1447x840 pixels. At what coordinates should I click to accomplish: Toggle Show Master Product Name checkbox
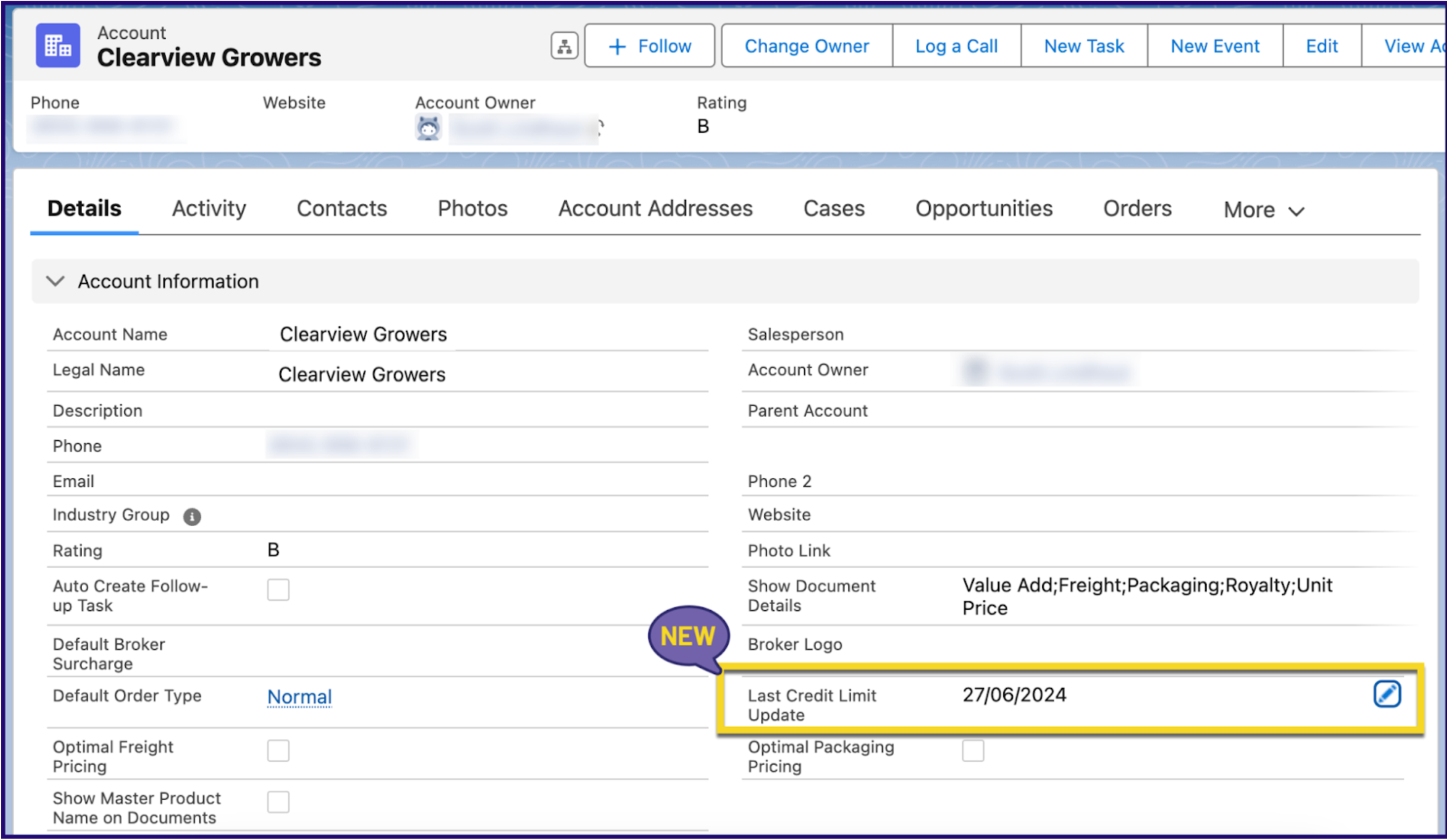[279, 802]
